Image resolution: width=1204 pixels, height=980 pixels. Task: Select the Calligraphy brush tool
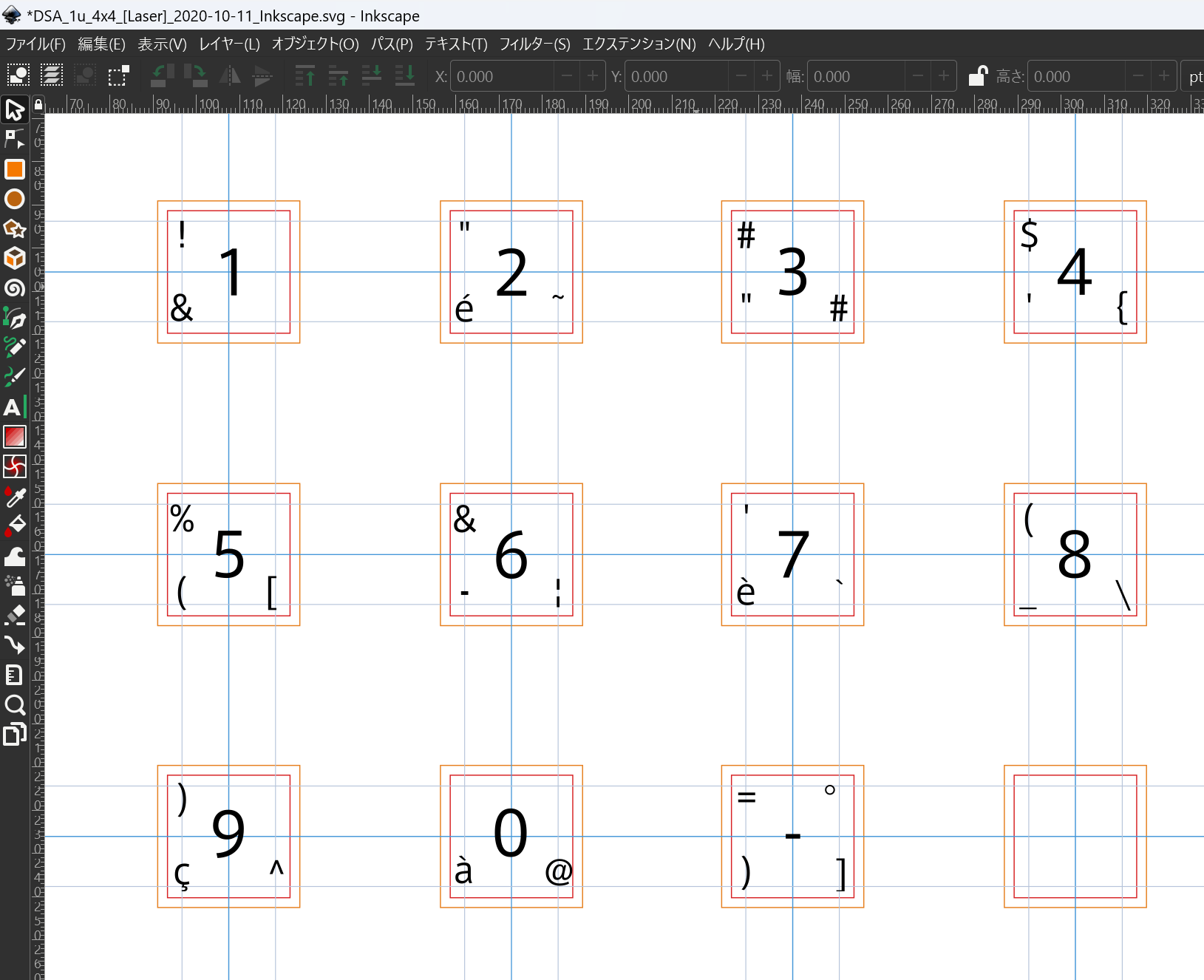pos(15,377)
